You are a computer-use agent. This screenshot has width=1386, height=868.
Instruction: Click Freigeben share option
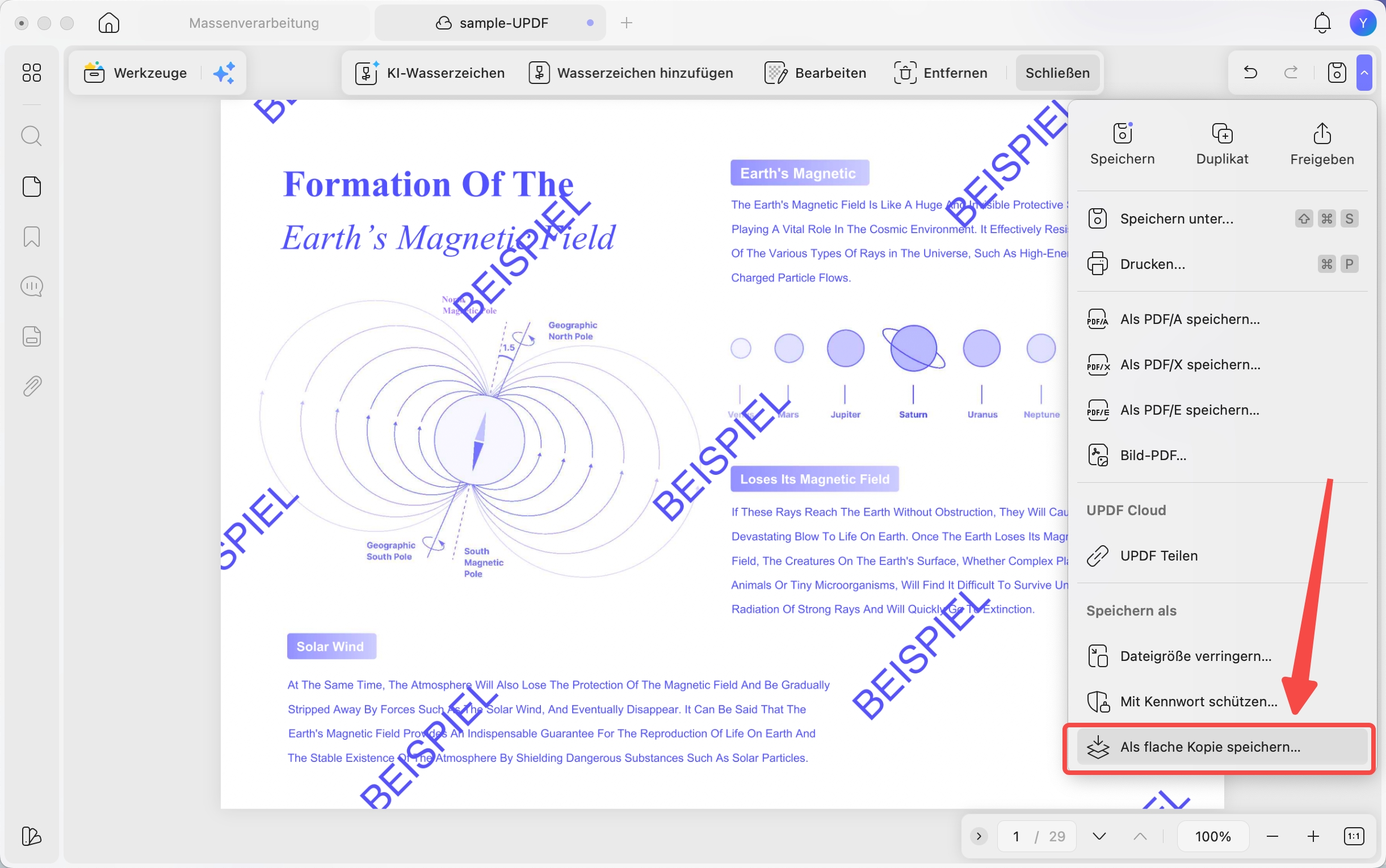pos(1322,144)
